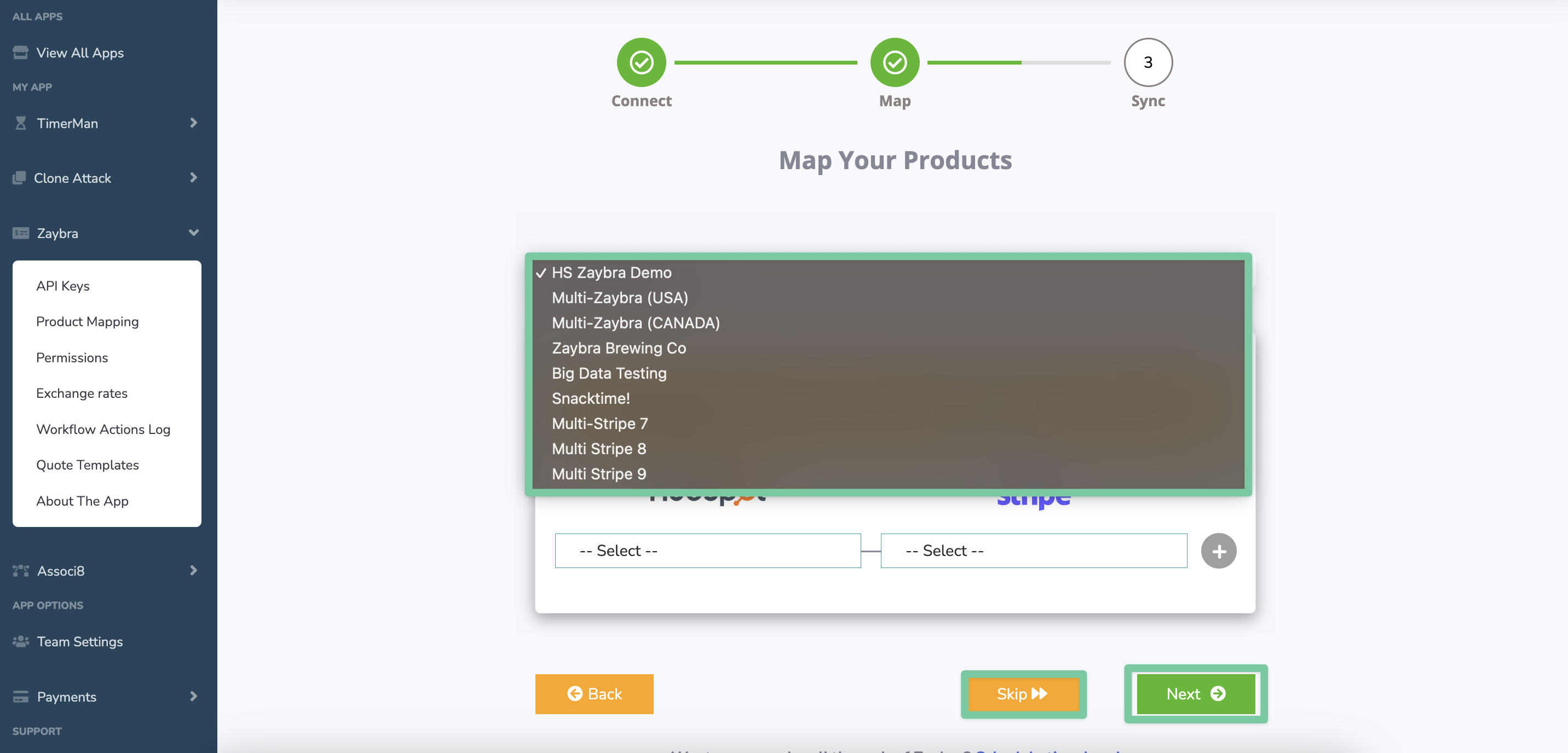
Task: Click the completed Connect step circle
Action: [641, 62]
